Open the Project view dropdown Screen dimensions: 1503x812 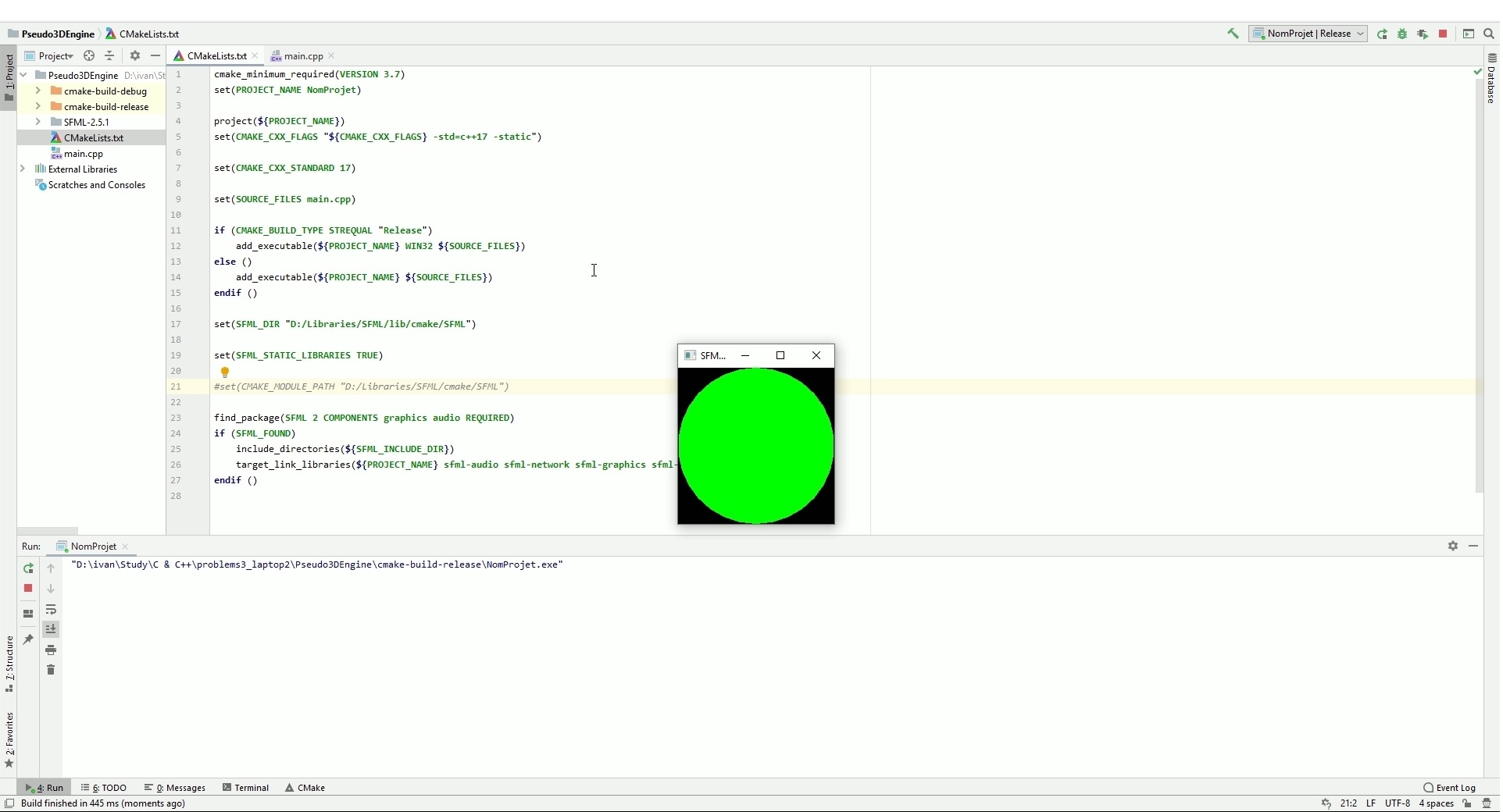click(49, 55)
